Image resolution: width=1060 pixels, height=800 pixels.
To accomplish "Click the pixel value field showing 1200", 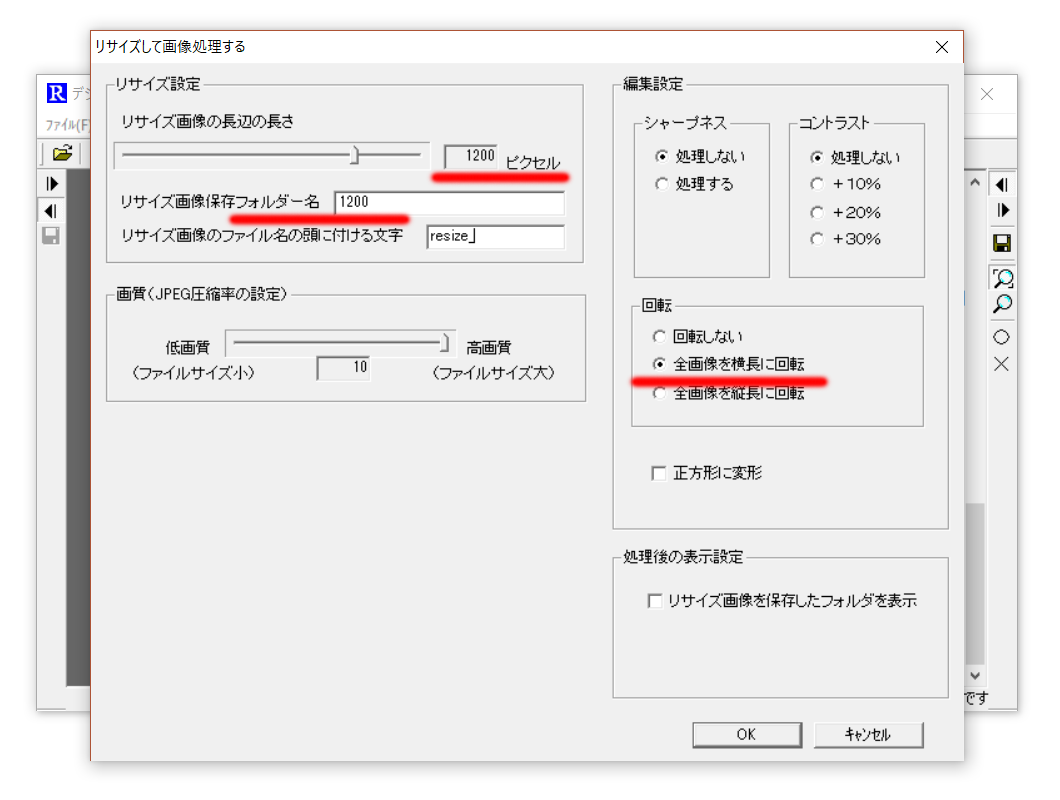I will [471, 156].
